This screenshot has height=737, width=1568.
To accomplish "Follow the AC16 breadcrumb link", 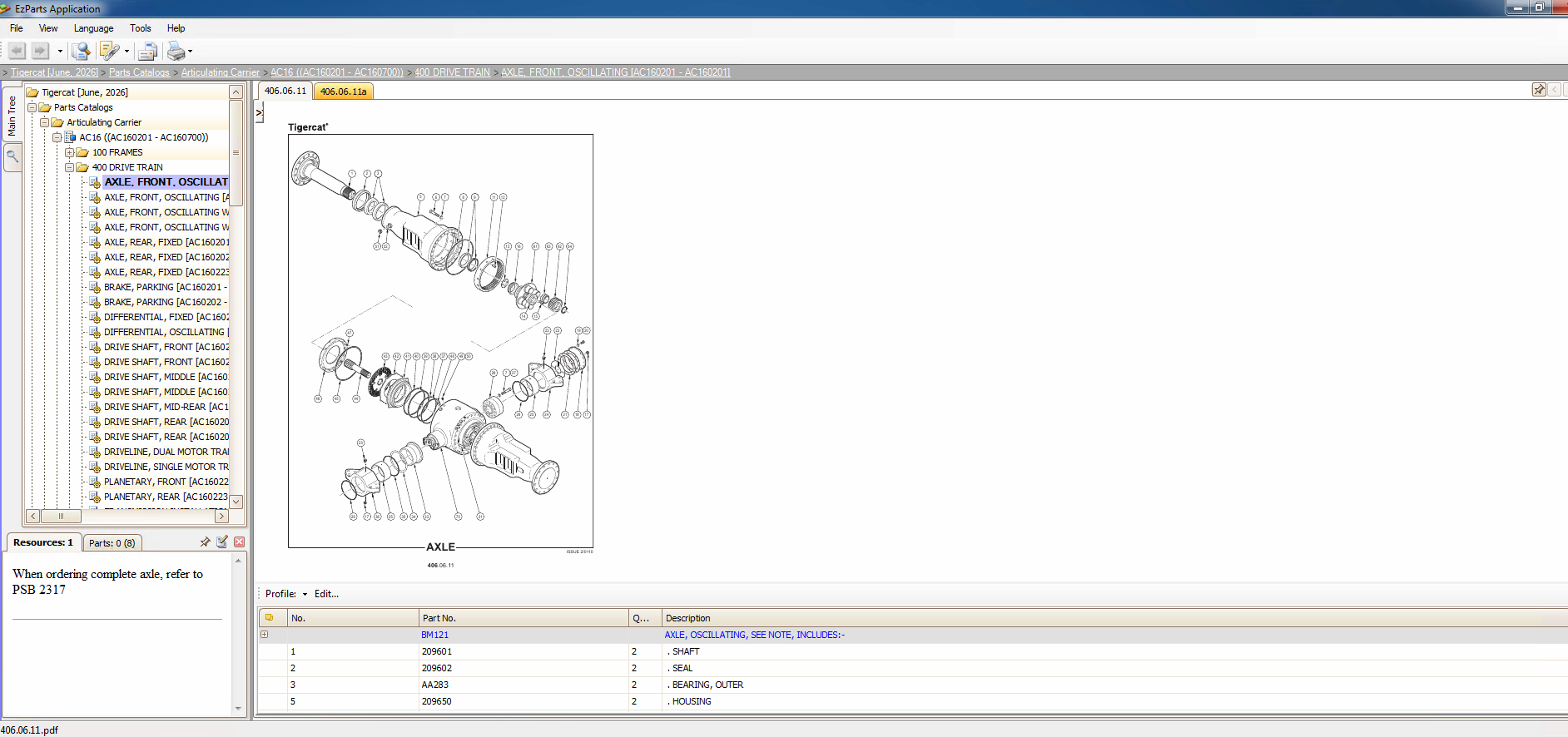I will (x=337, y=72).
